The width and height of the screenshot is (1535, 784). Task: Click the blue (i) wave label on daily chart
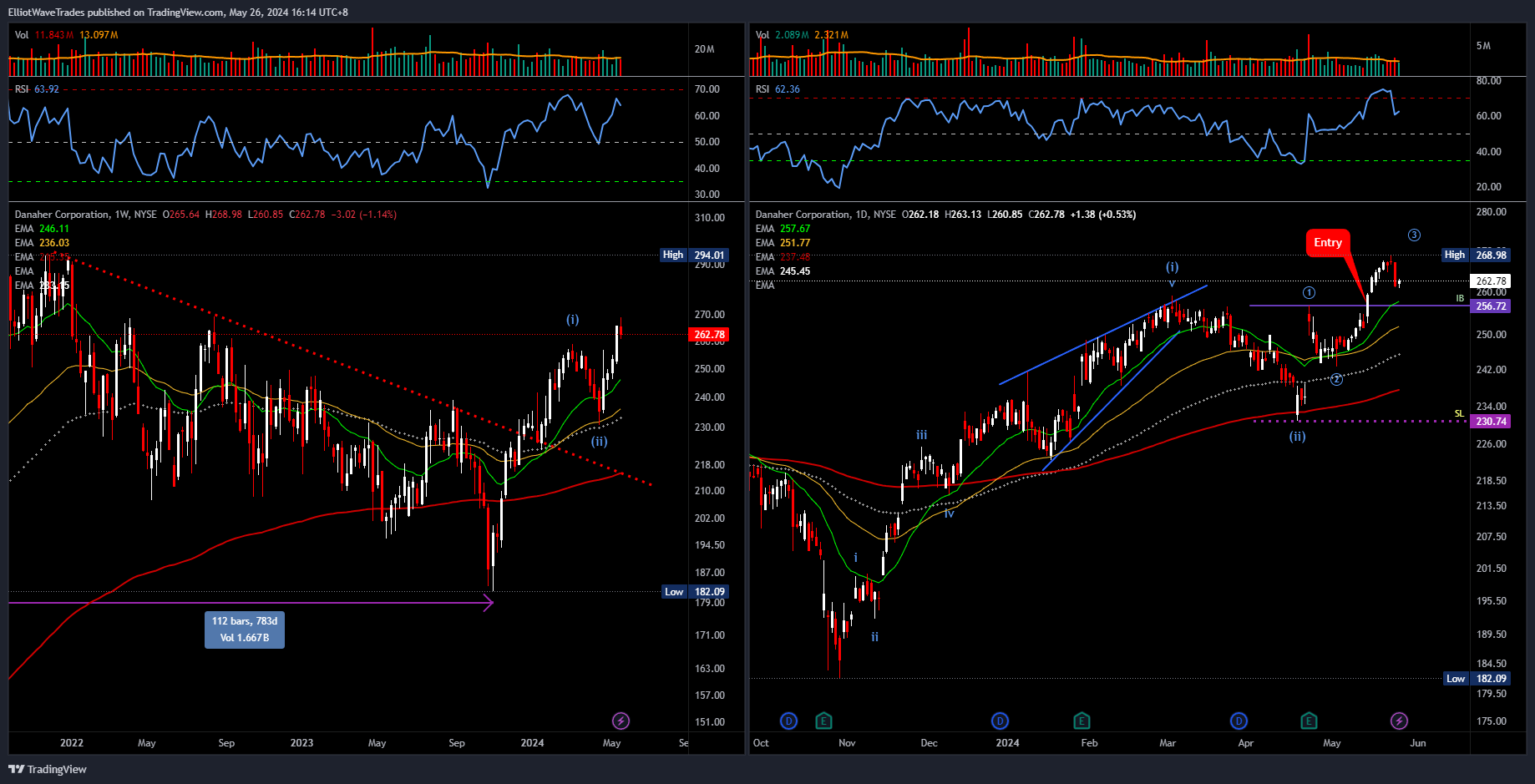pos(1173,267)
